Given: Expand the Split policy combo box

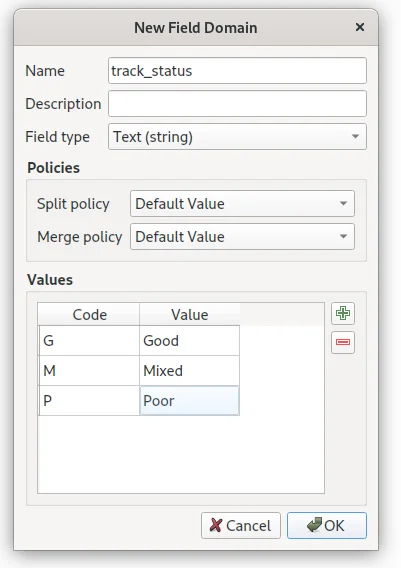Looking at the screenshot, I should [242, 204].
